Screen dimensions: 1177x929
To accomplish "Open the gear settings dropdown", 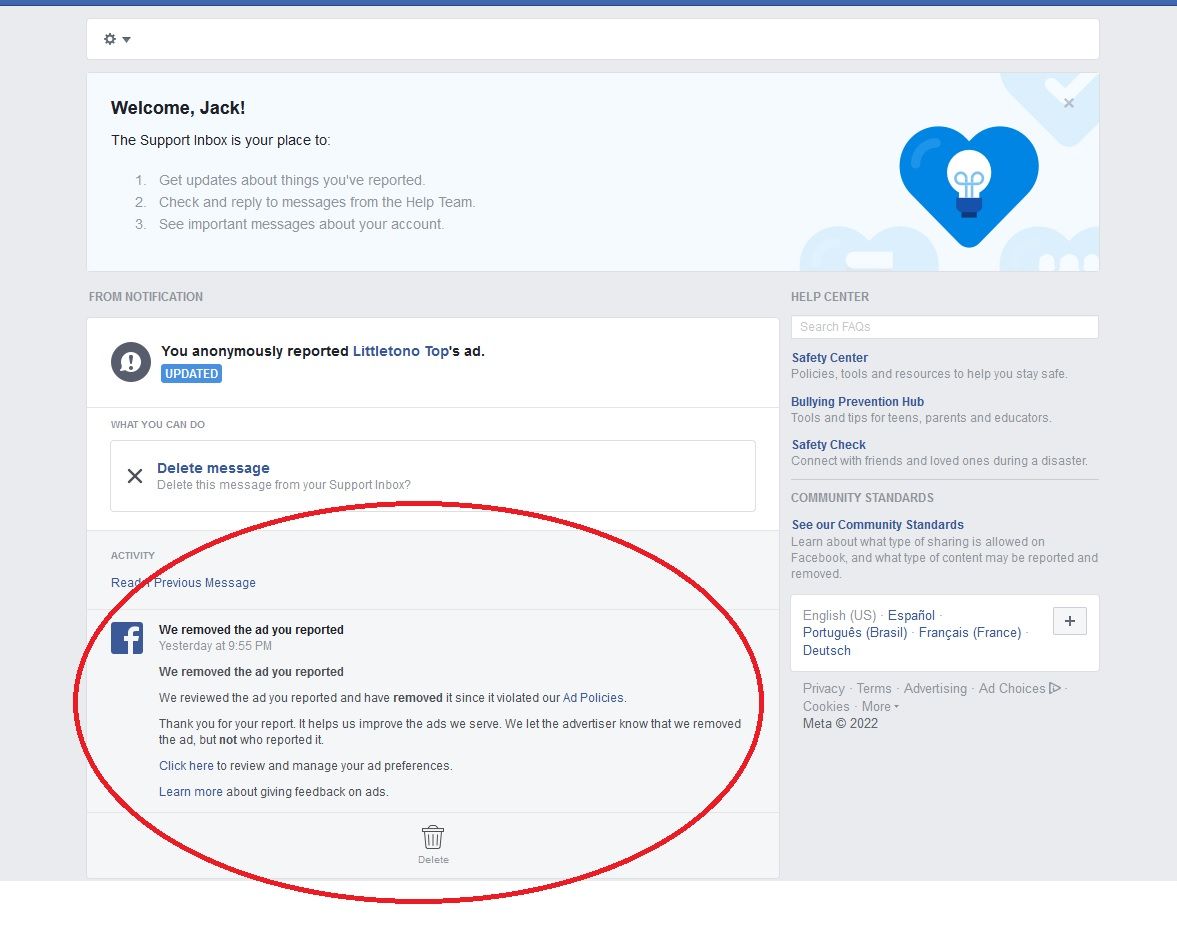I will point(117,39).
